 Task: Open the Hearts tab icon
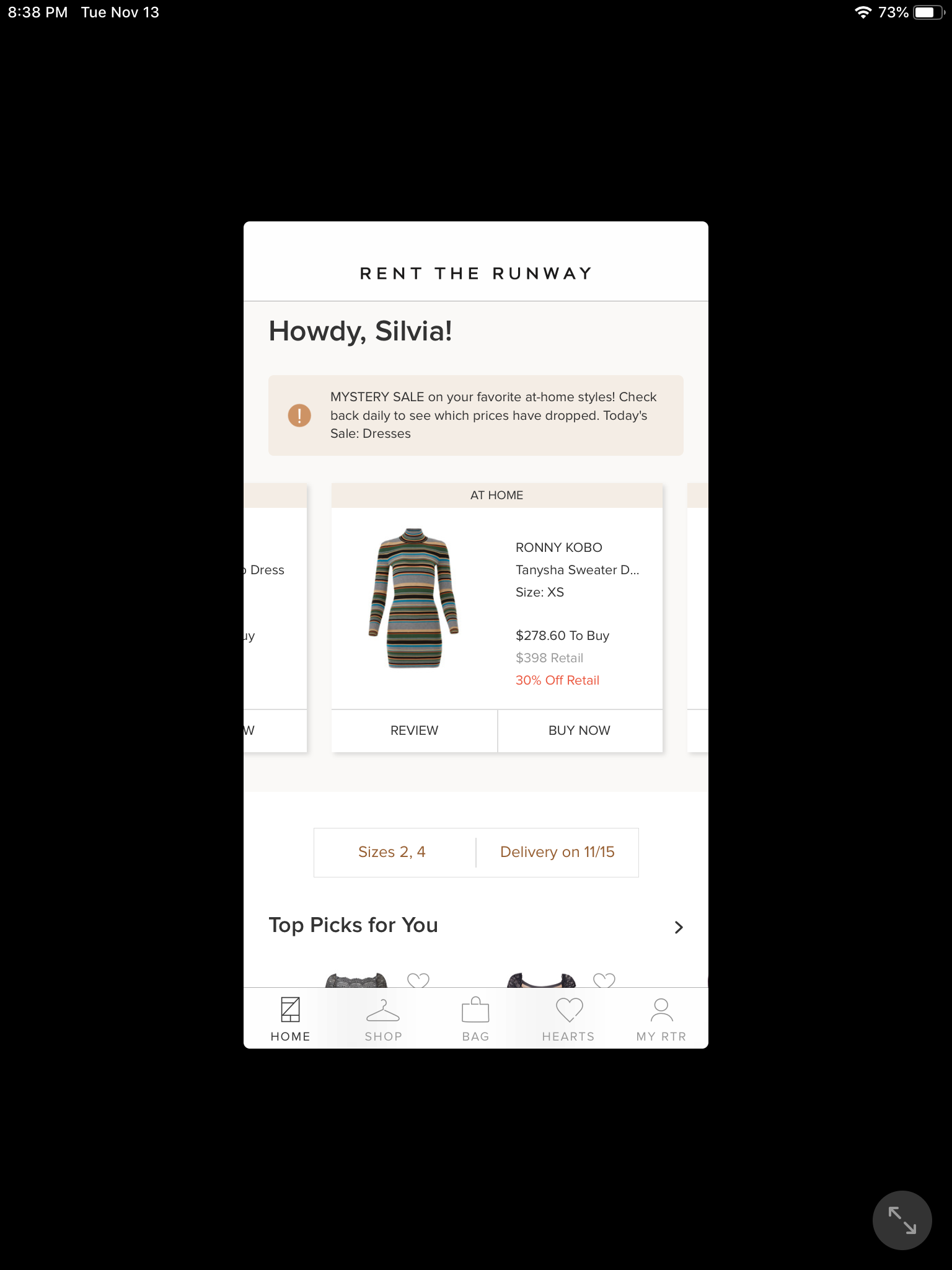coord(569,1010)
